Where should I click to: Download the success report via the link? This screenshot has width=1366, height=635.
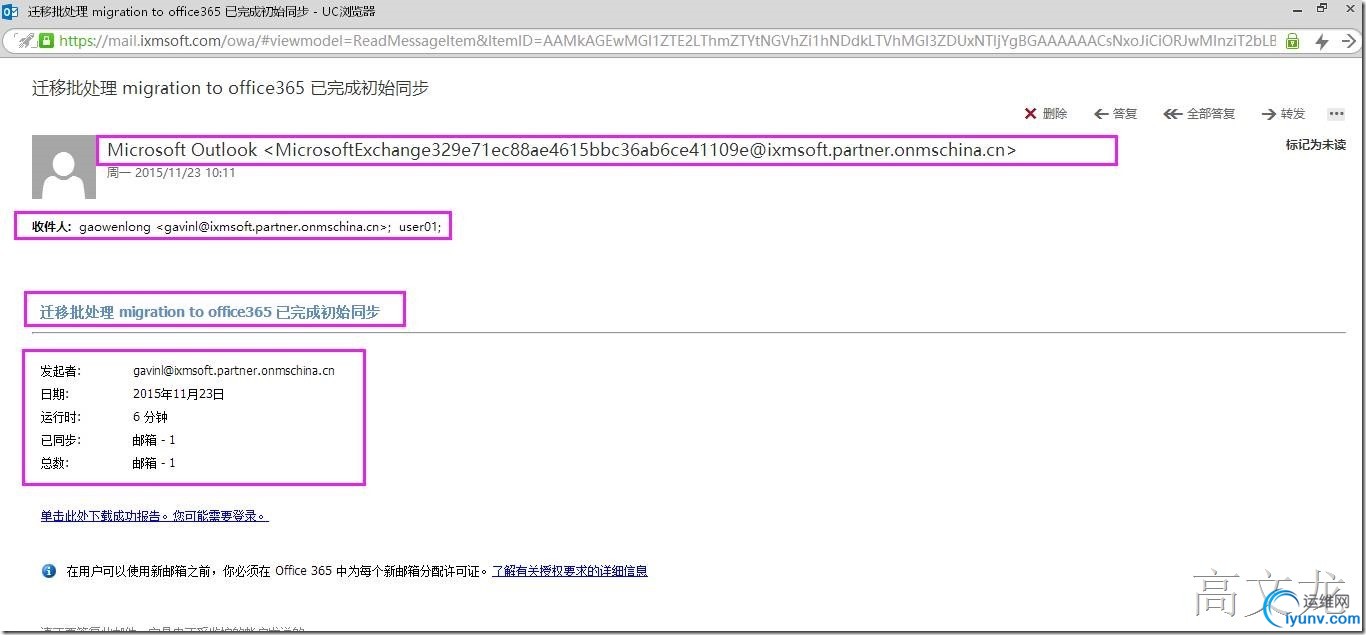point(154,516)
